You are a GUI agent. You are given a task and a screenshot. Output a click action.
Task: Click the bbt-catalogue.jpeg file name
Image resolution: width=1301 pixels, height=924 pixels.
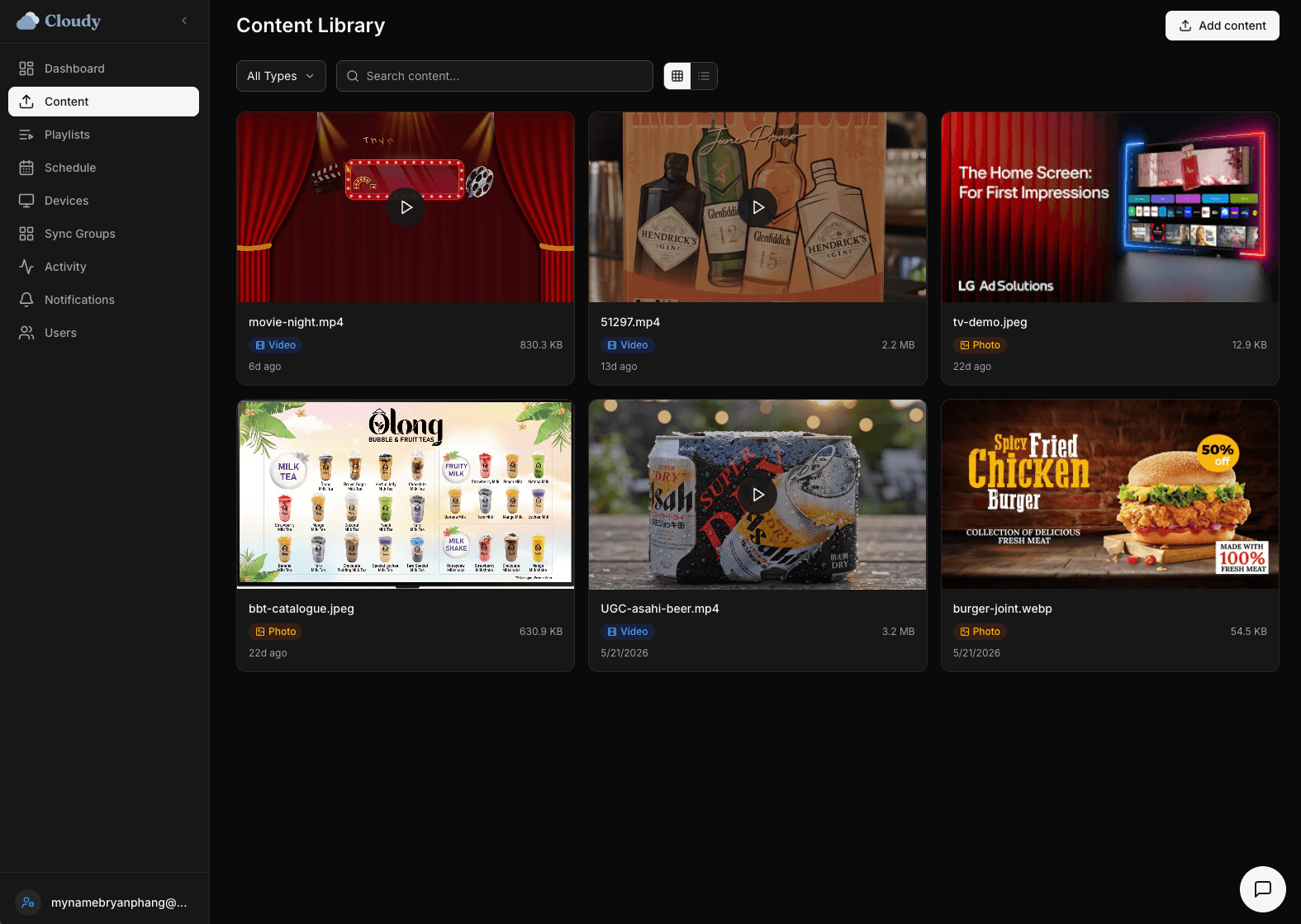coord(302,609)
